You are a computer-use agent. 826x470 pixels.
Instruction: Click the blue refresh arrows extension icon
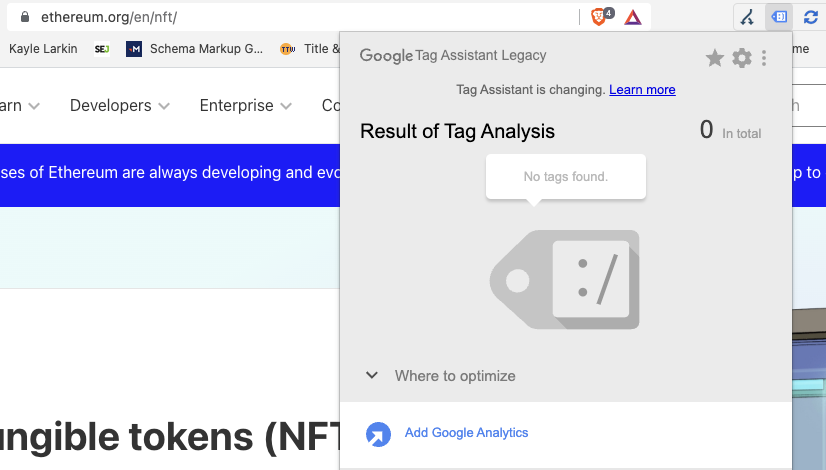pyautogui.click(x=810, y=17)
